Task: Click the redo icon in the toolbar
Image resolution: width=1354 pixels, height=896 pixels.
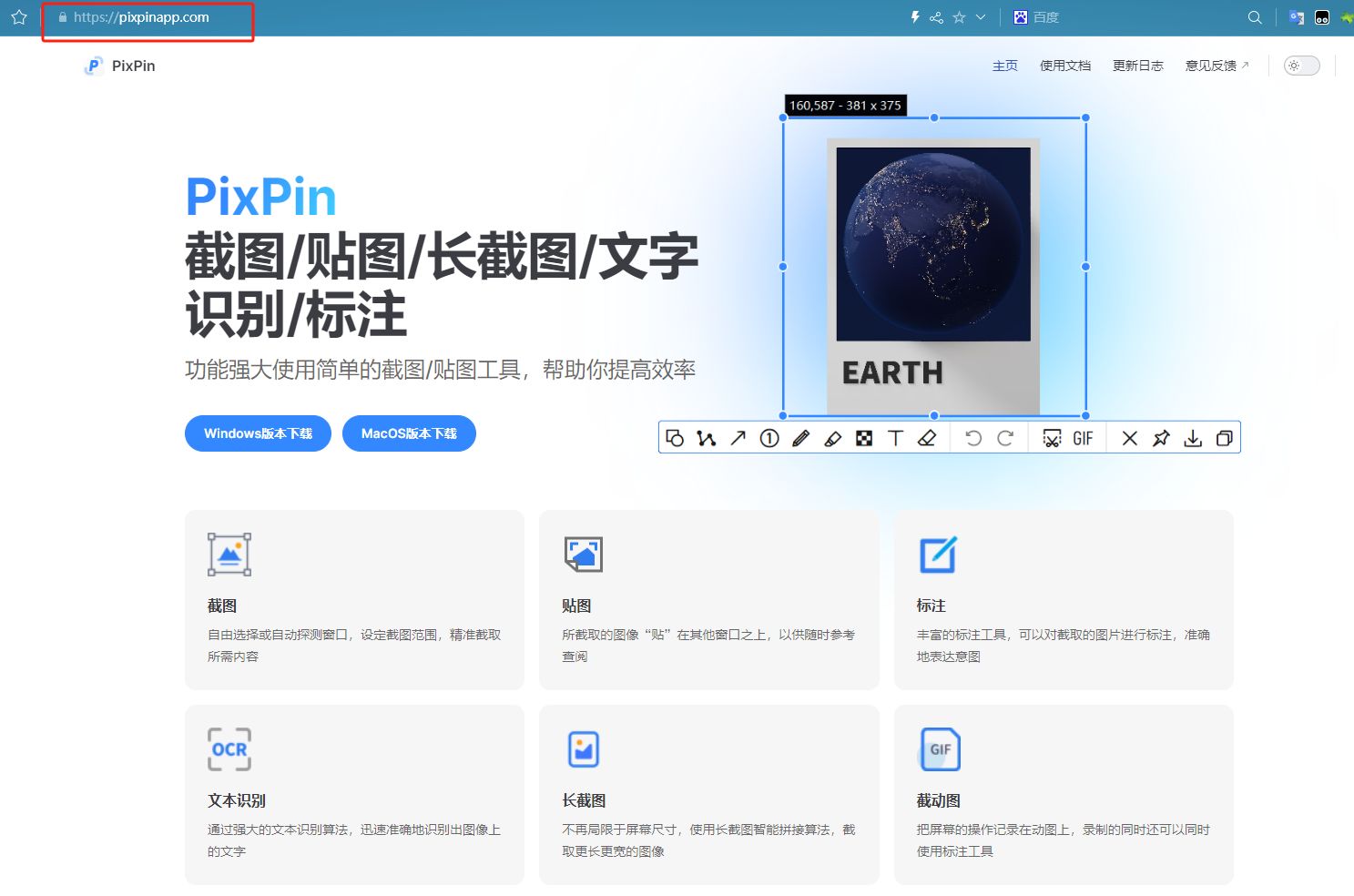Action: click(1005, 438)
